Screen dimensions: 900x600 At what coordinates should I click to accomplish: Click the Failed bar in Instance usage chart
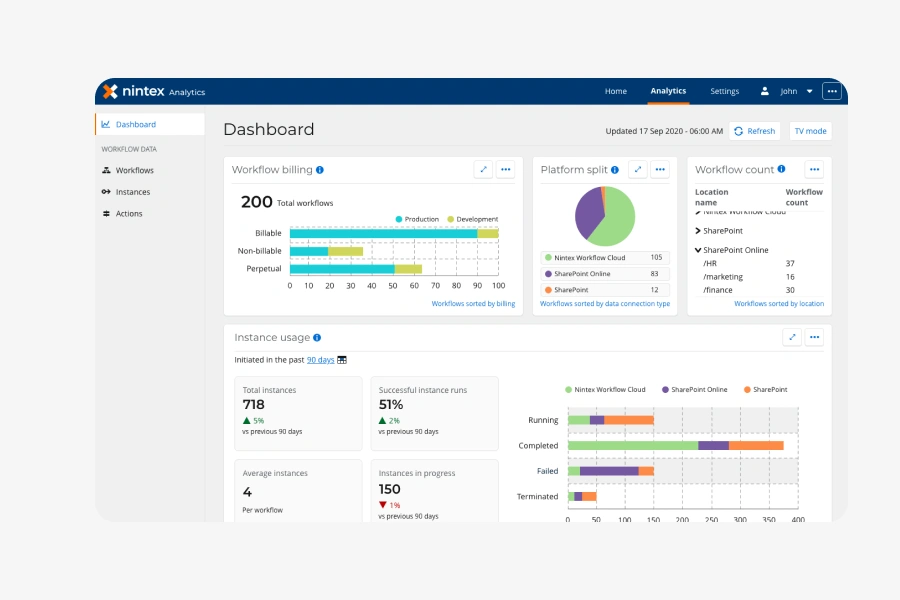[x=611, y=471]
